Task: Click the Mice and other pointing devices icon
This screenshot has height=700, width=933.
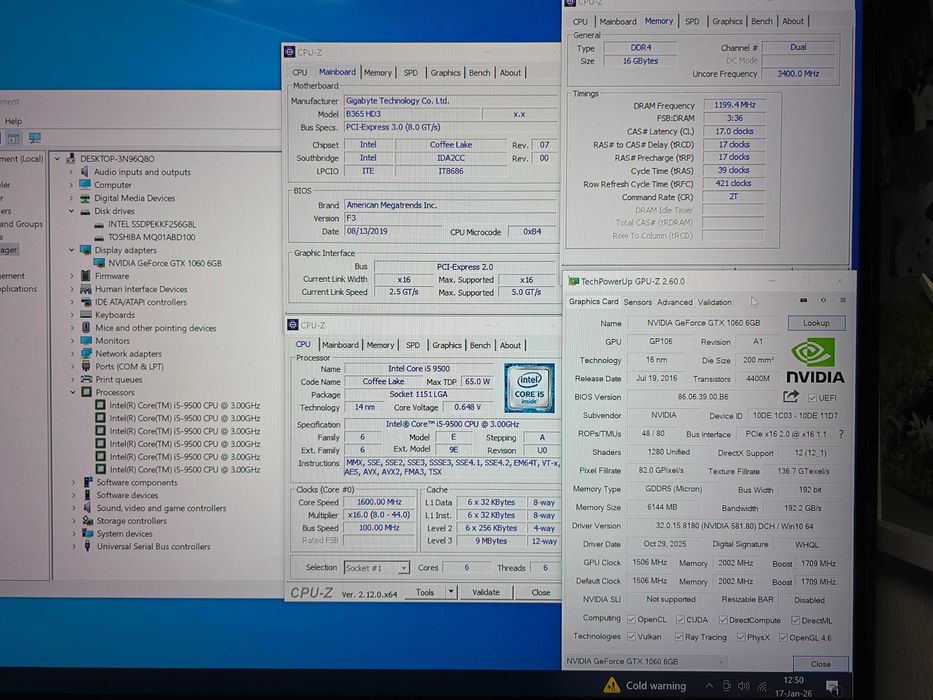Action: 86,327
